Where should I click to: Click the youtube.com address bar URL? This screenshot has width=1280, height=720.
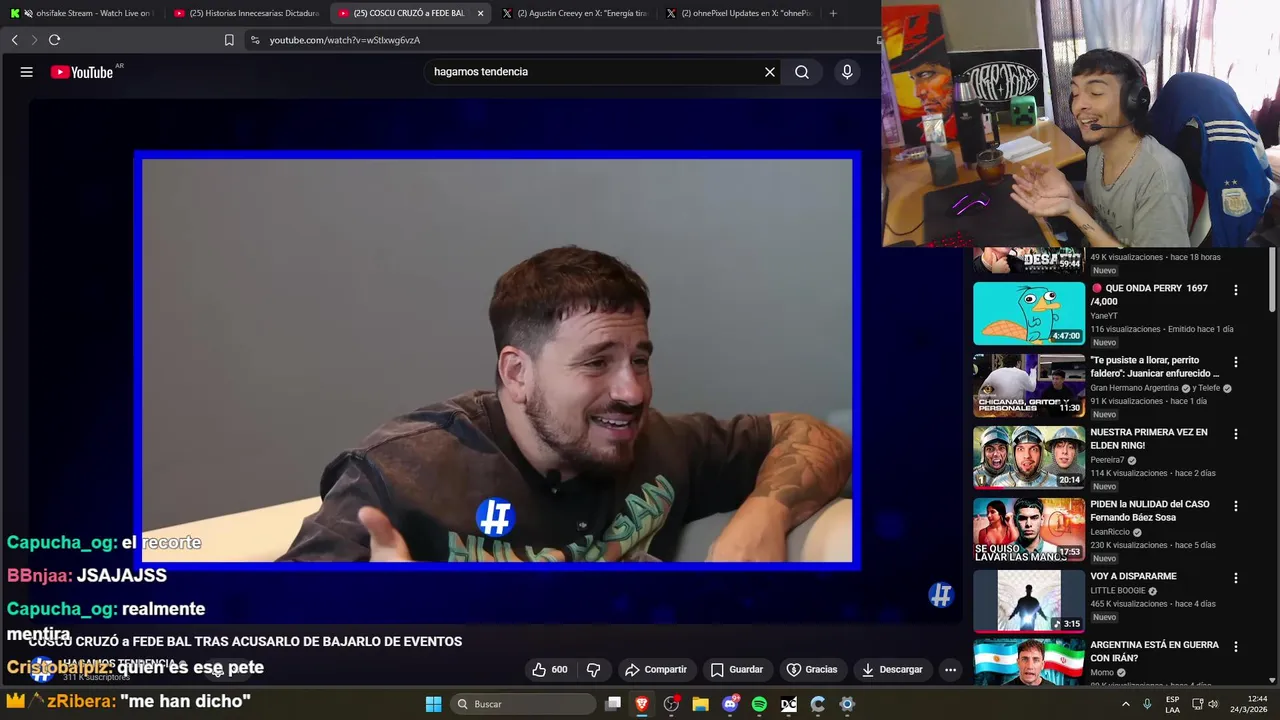[345, 40]
